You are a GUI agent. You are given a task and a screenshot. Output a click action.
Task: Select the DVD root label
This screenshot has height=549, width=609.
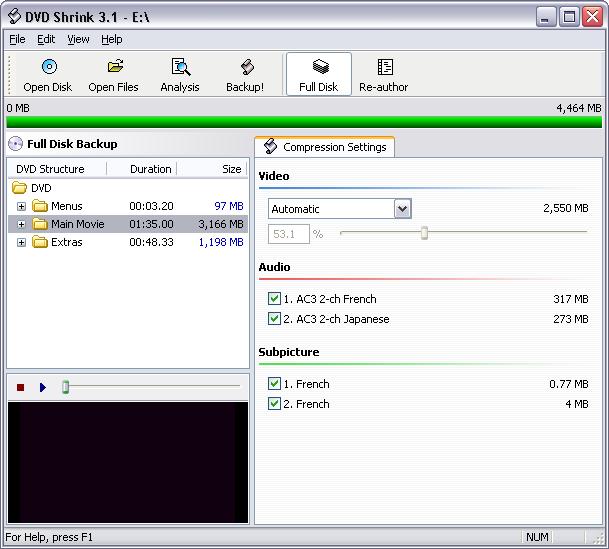coord(41,188)
